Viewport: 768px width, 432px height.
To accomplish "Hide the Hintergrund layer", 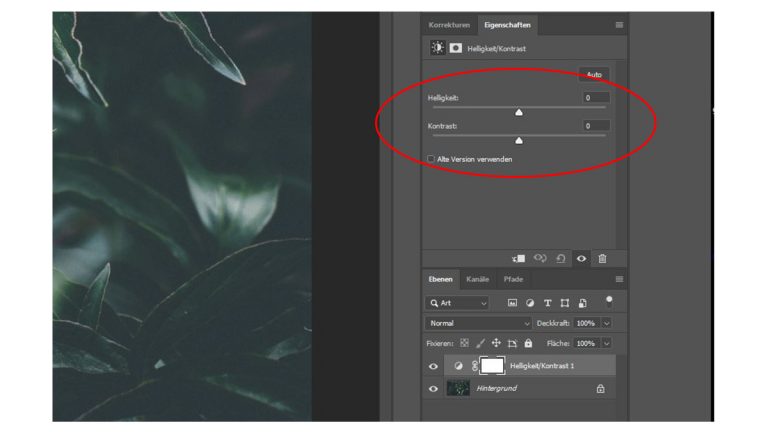I will [x=433, y=388].
